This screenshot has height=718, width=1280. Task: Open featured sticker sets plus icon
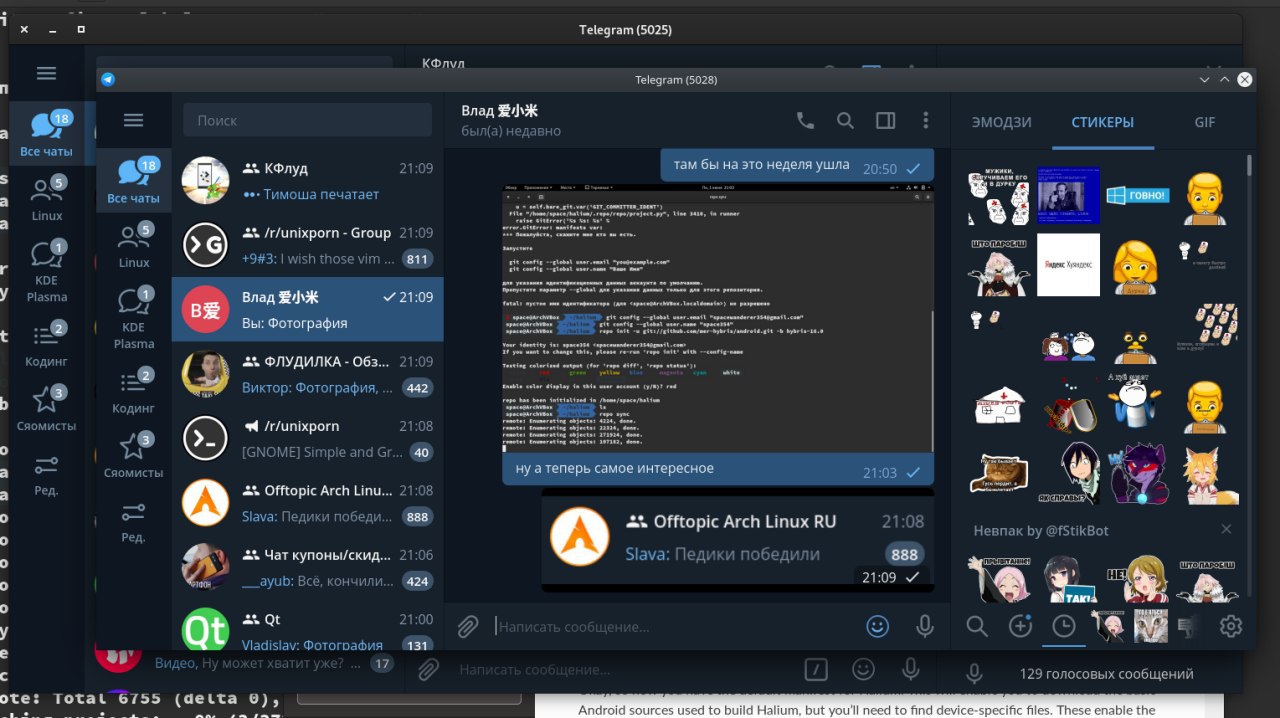click(1021, 626)
